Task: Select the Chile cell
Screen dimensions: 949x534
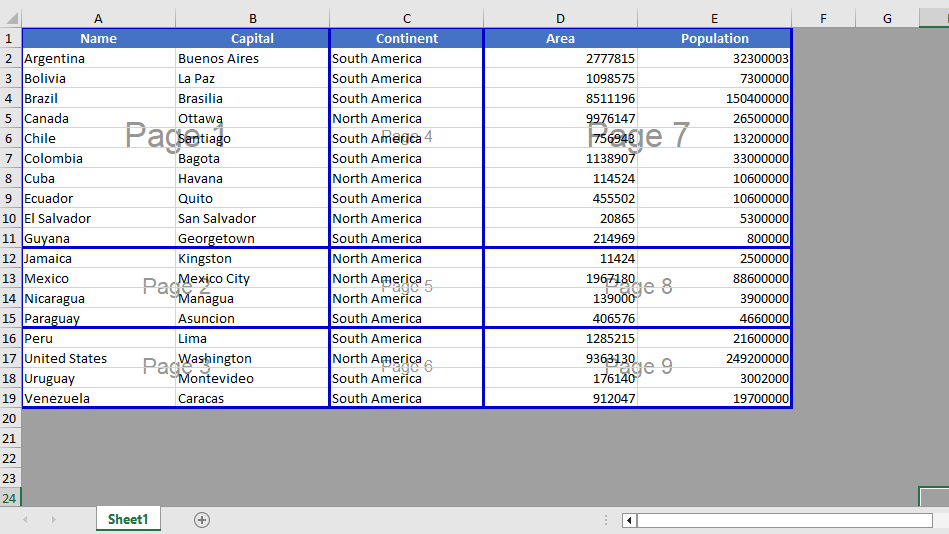Action: point(99,139)
